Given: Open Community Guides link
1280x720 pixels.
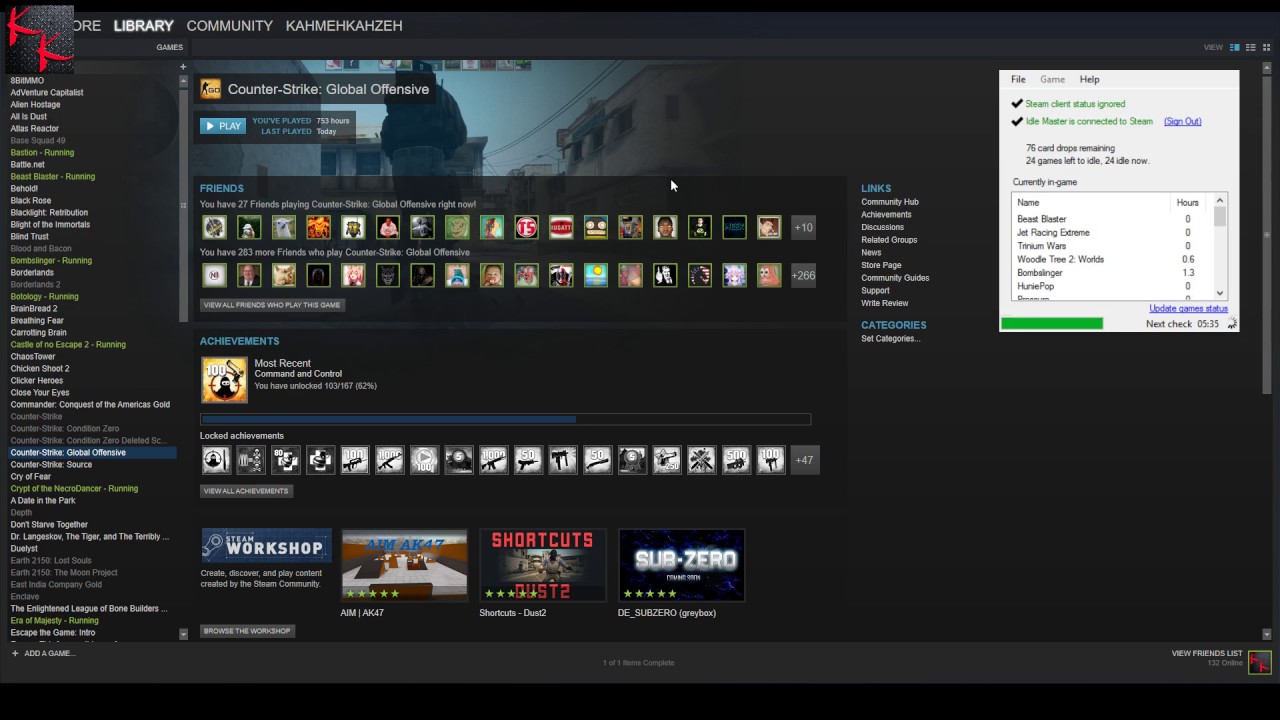Looking at the screenshot, I should [895, 278].
